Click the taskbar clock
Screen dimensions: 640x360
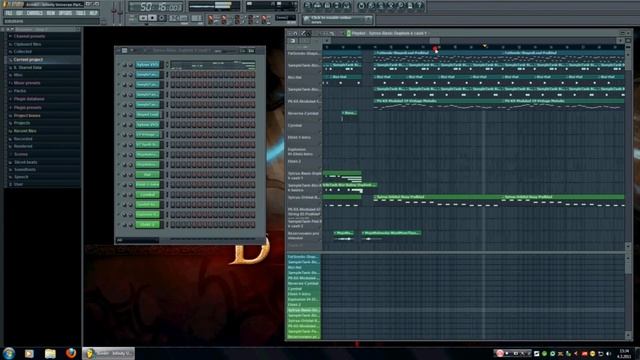point(624,353)
